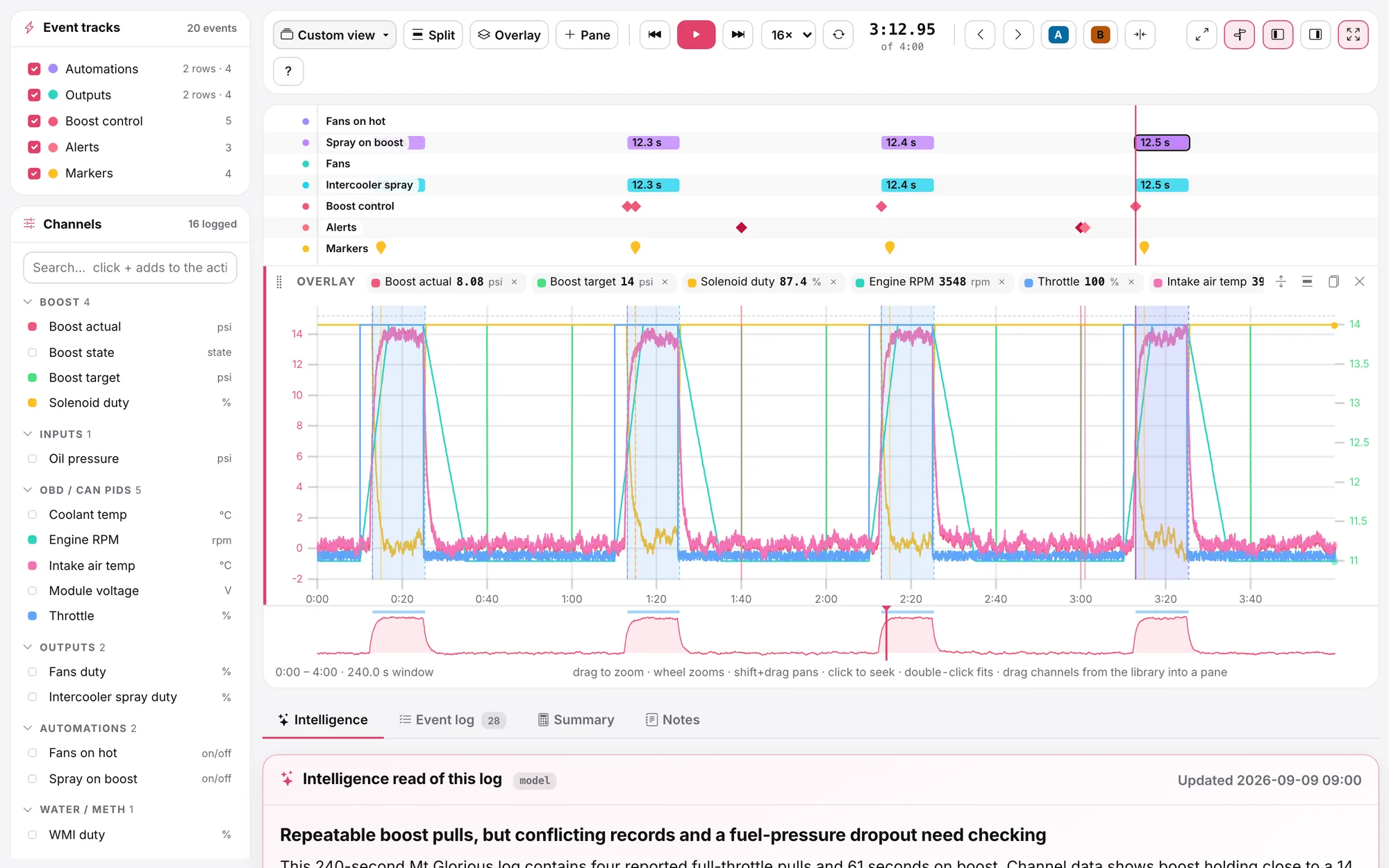This screenshot has width=1389, height=868.
Task: Click Overlay view button
Action: [509, 35]
